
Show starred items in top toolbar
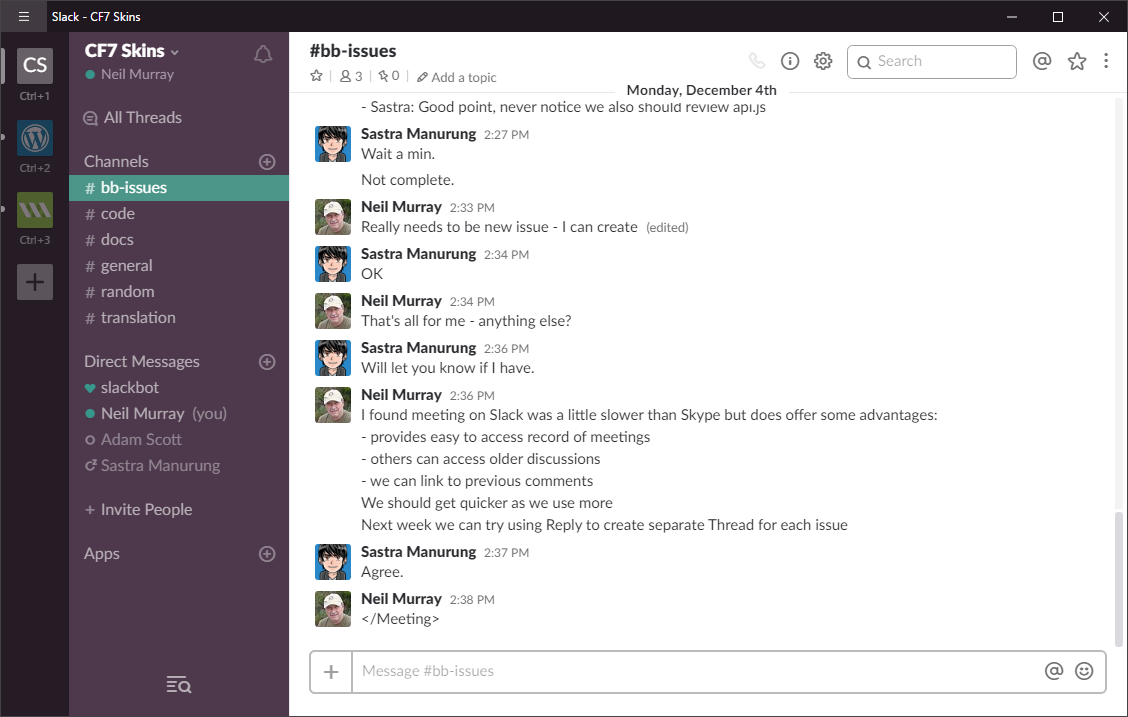(1077, 61)
